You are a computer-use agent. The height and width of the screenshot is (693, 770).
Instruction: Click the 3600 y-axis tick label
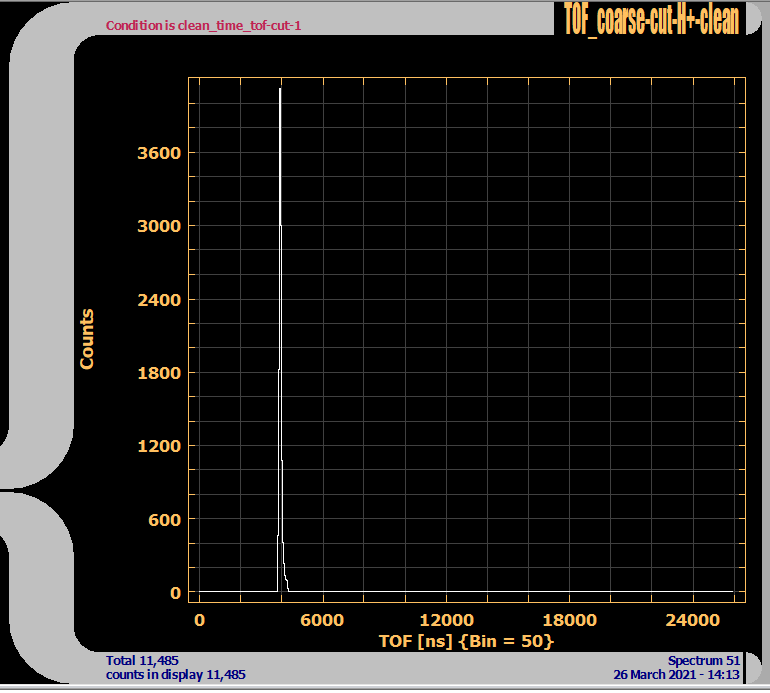159,153
